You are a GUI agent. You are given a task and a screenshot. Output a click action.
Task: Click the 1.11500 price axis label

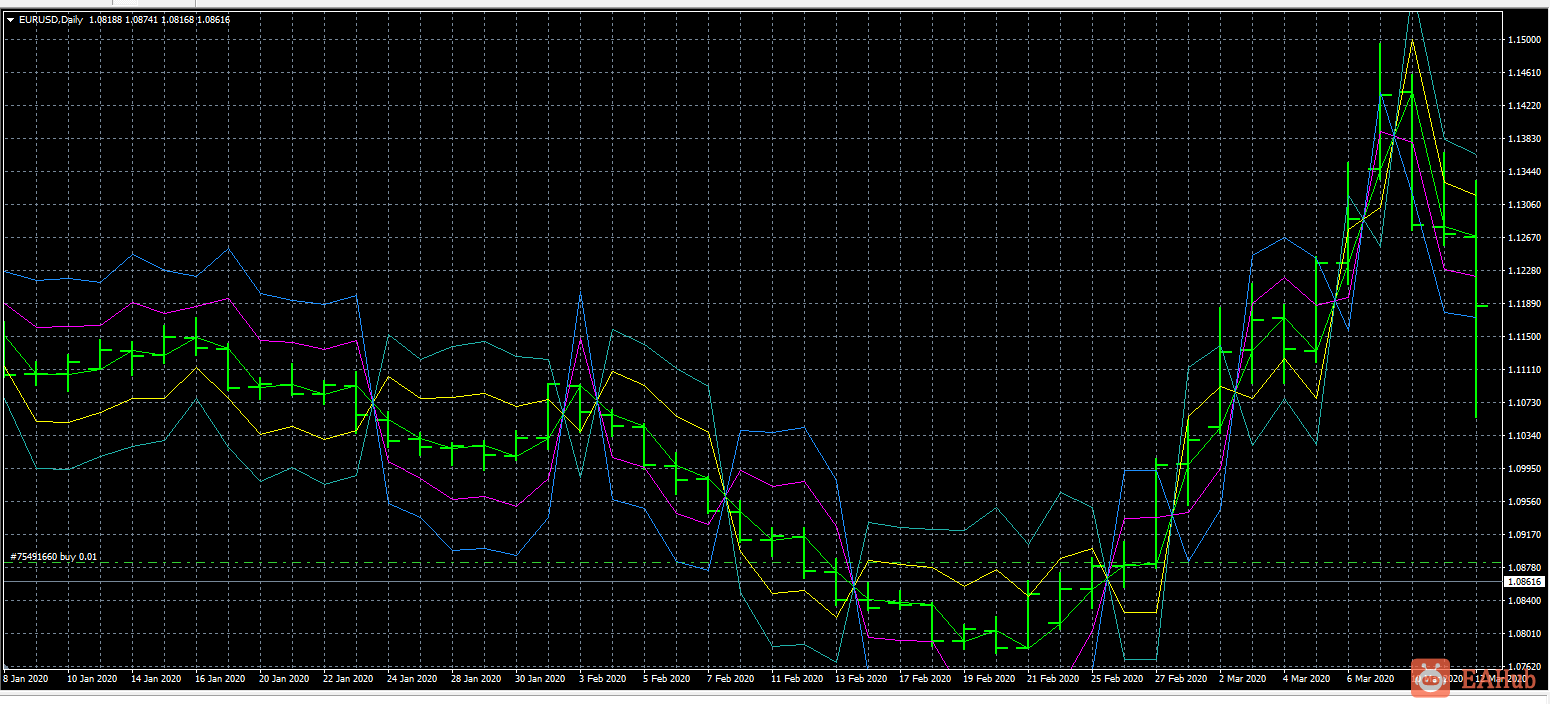(1524, 336)
